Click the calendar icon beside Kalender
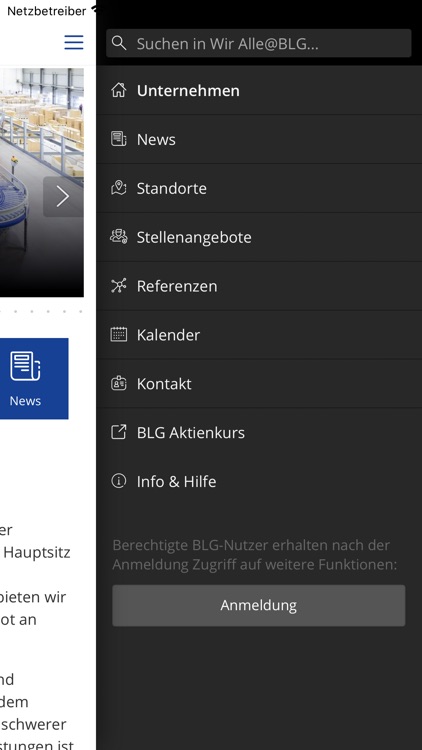Image resolution: width=422 pixels, height=750 pixels. point(119,334)
